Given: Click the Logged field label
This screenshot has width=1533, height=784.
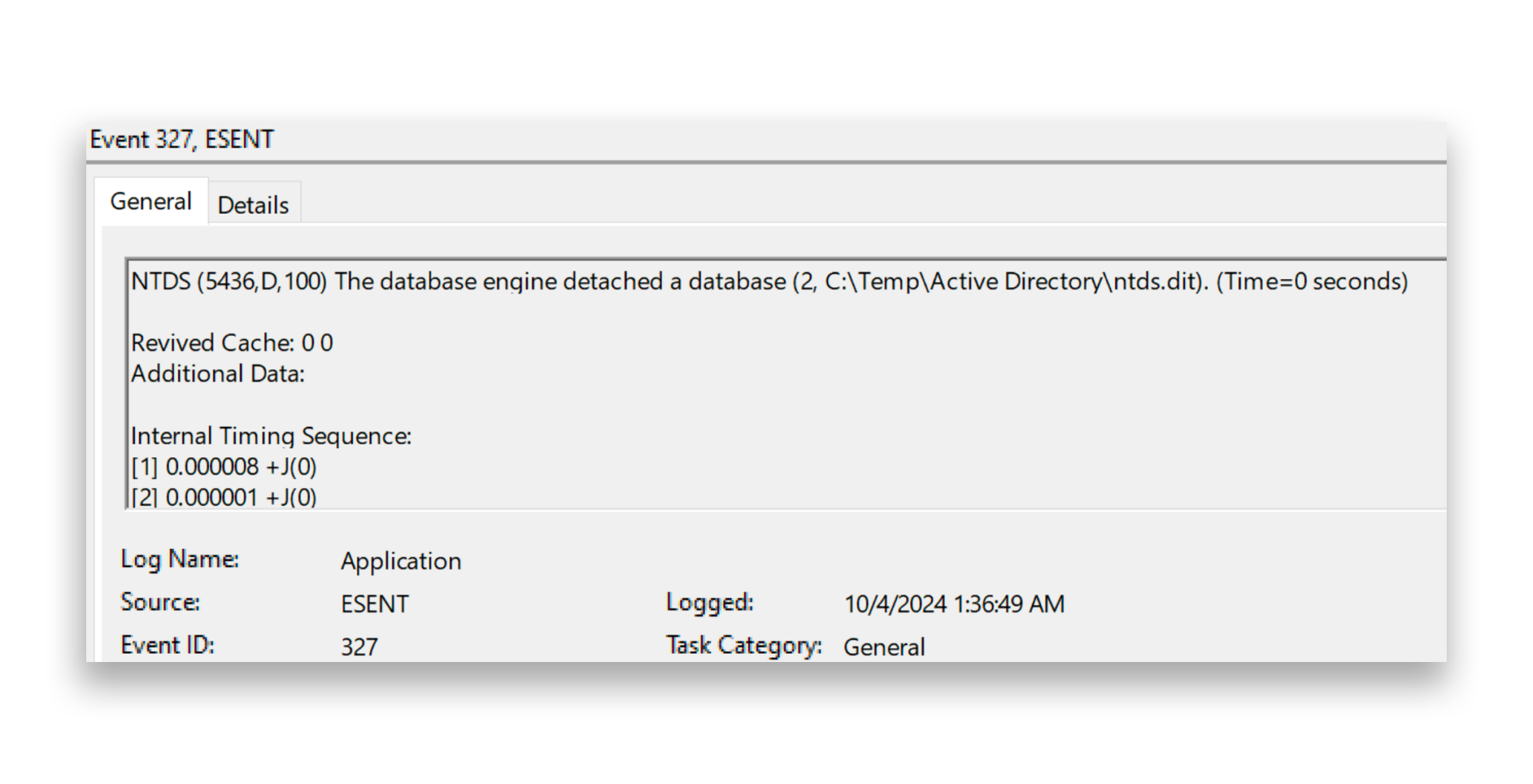Looking at the screenshot, I should [x=709, y=601].
